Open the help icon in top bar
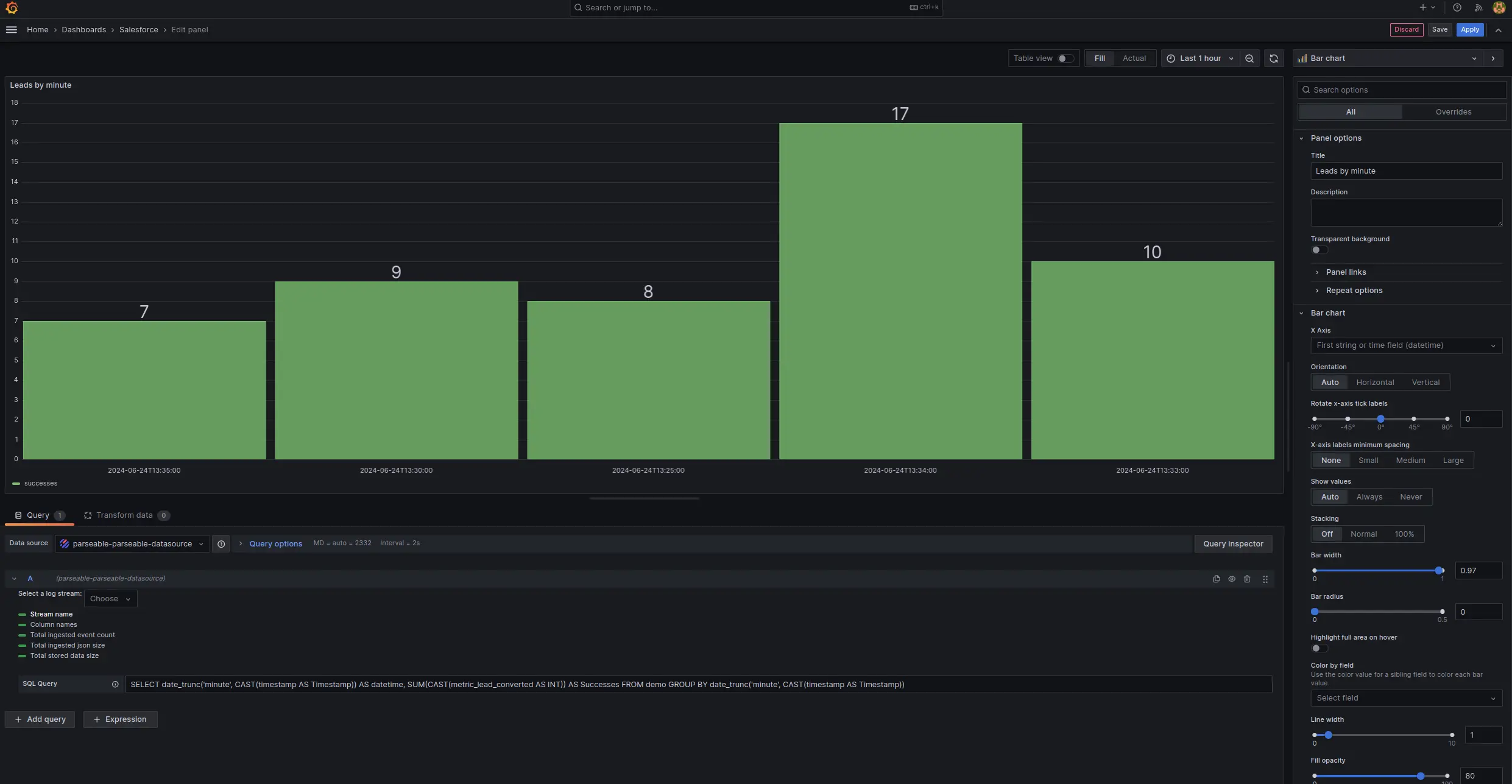The width and height of the screenshot is (1512, 784). 1457,7
